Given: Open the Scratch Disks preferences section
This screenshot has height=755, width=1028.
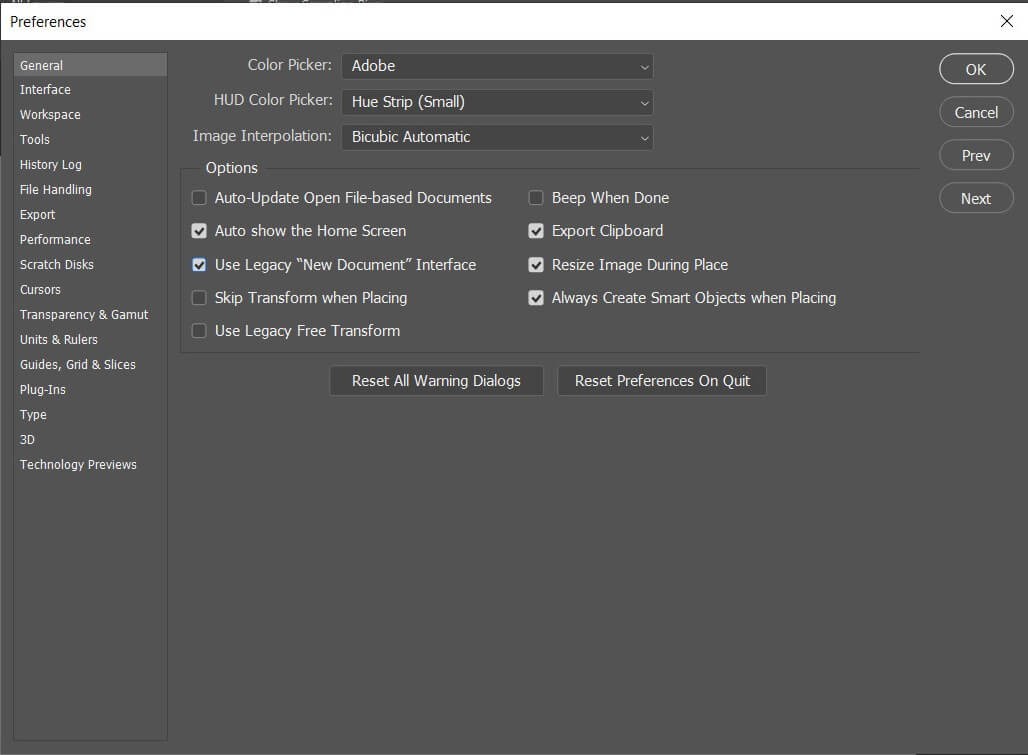Looking at the screenshot, I should point(56,265).
